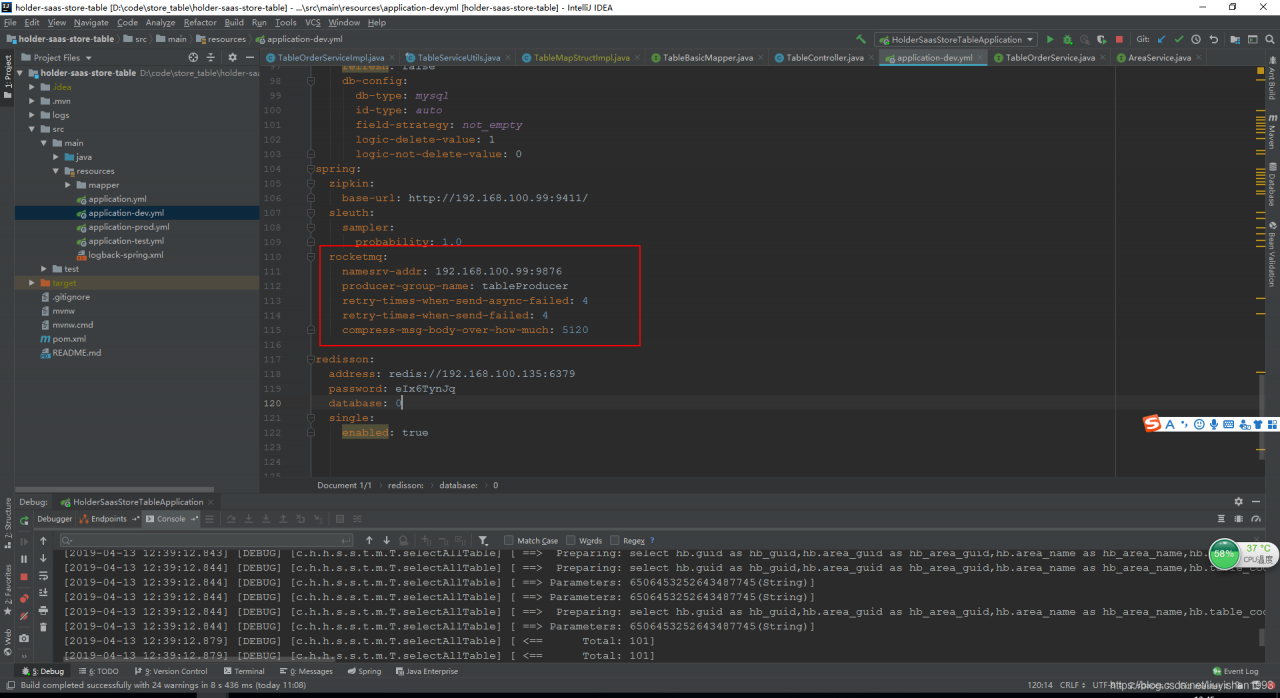The width and height of the screenshot is (1280, 698).
Task: Rerun the application in the Debug panel
Action: coord(24,519)
